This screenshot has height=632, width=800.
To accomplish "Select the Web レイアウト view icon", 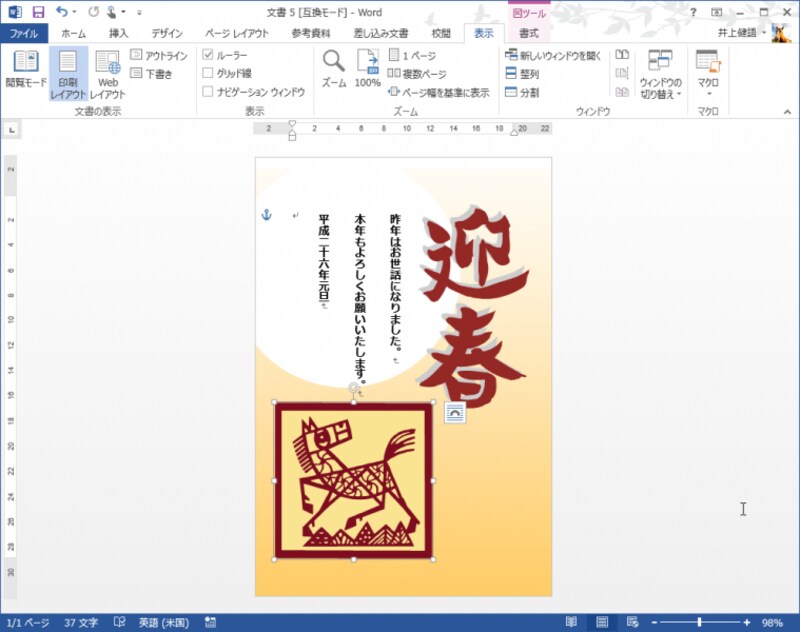I will [109, 69].
